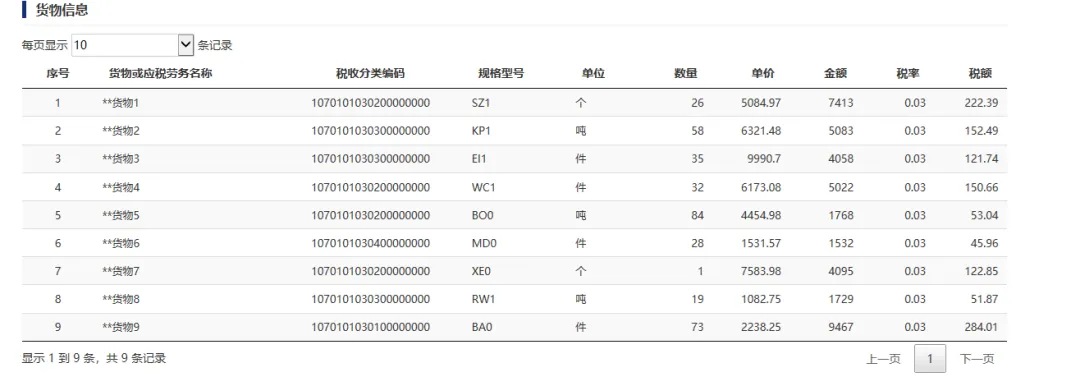Sort by 单价 column header
Image resolution: width=1080 pixels, height=386 pixels.
pos(762,73)
